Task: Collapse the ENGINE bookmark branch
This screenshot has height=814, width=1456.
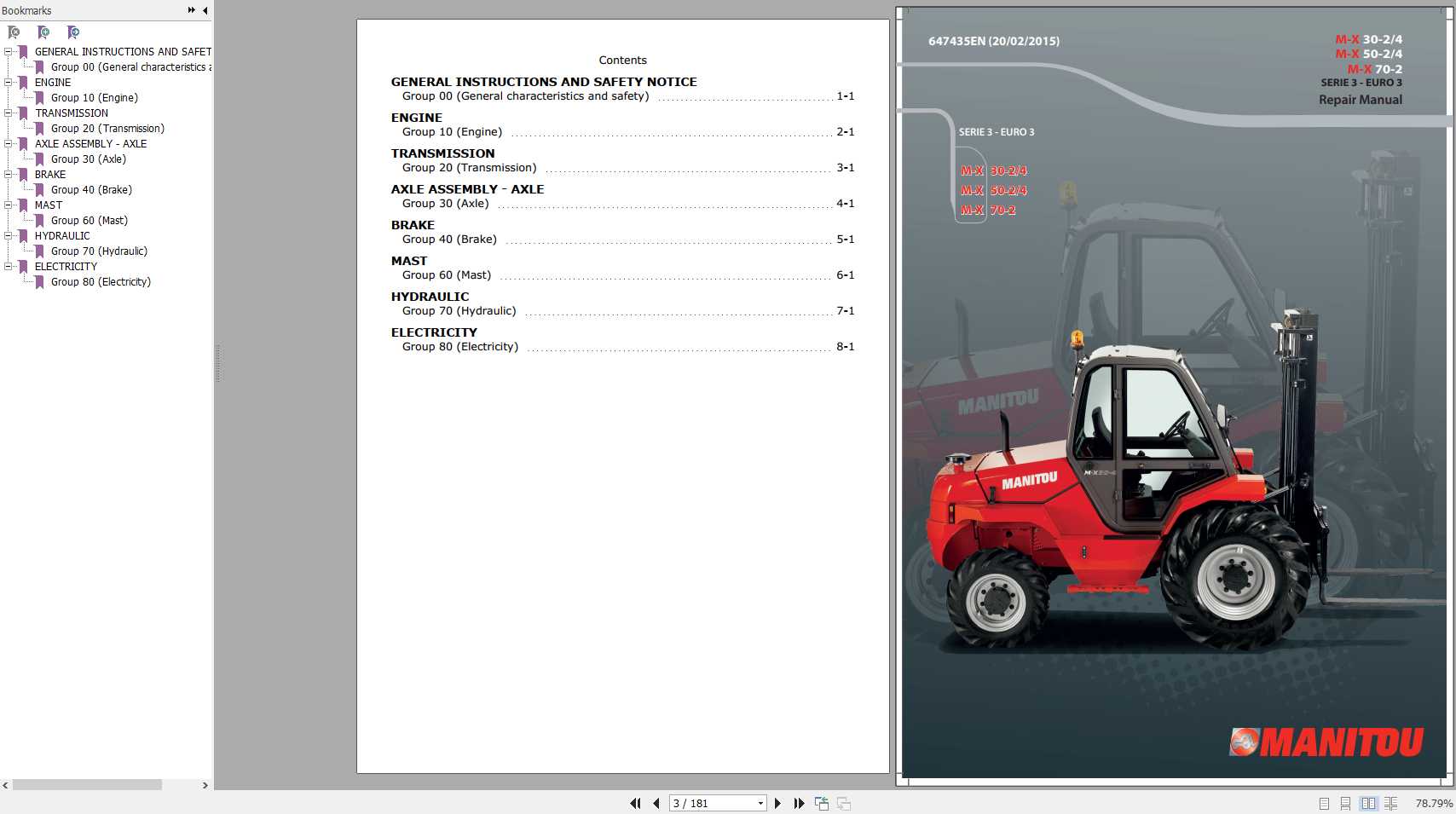Action: click(x=8, y=82)
